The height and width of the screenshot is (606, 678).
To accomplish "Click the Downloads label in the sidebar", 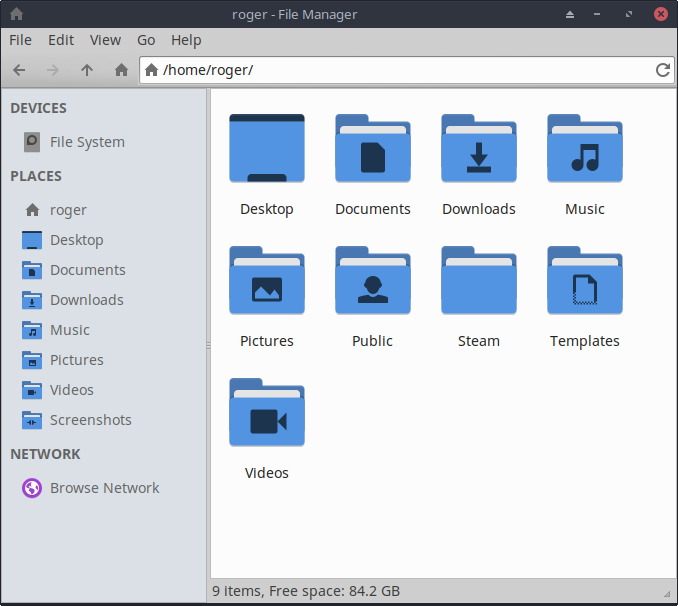I will click(87, 300).
